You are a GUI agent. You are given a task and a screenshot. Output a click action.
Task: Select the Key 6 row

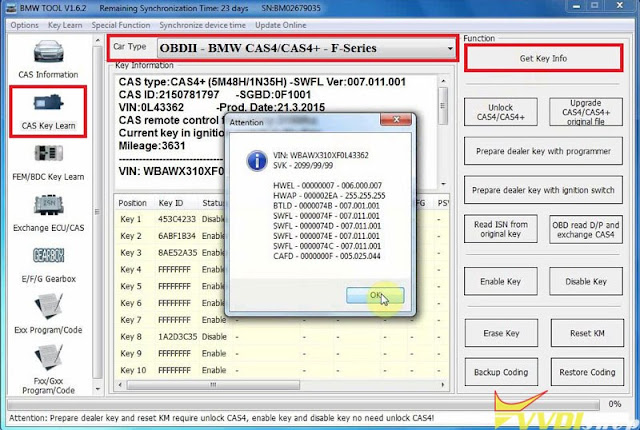[x=282, y=303]
